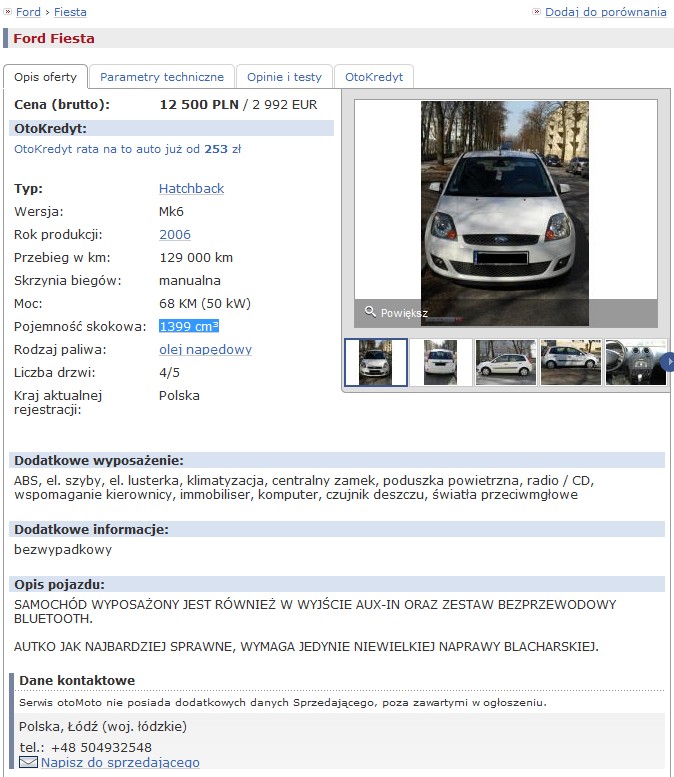
Task: Click the arrow icon before Dodaj do porównania
Action: [536, 11]
